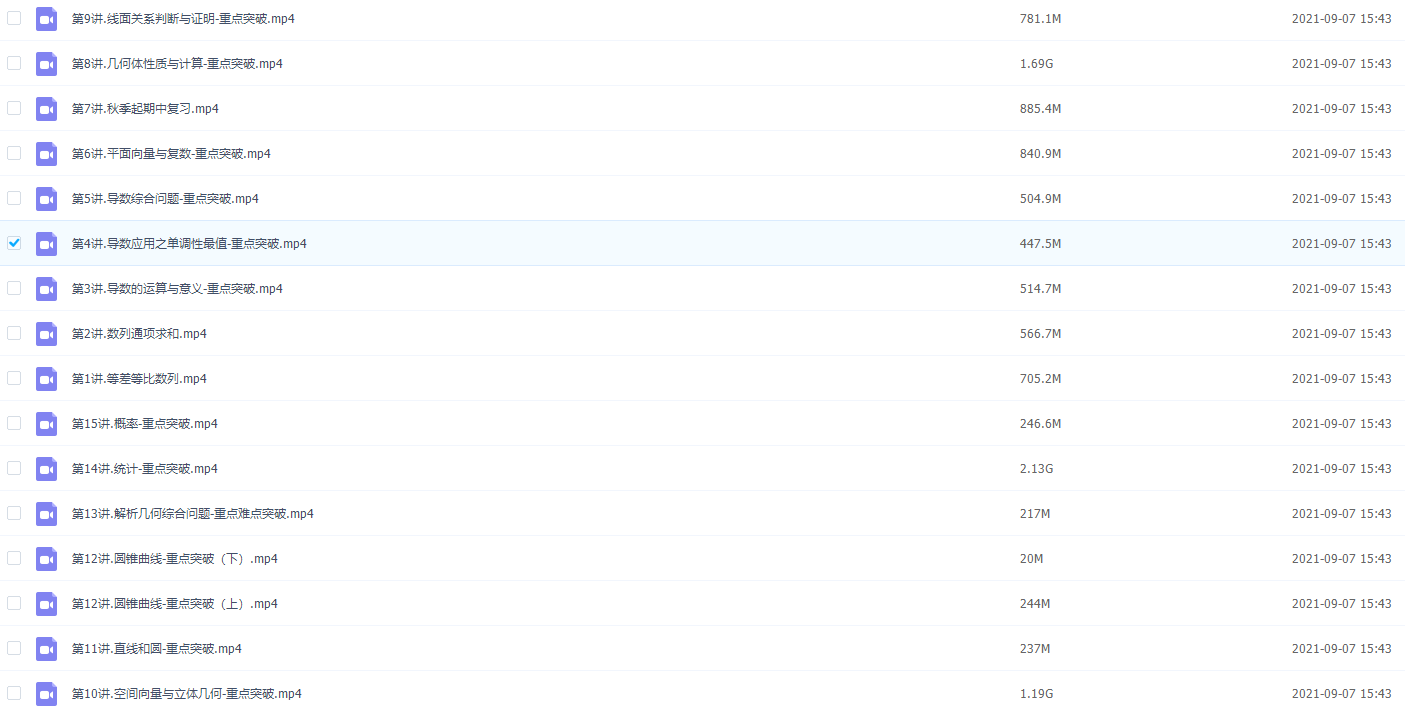
Task: Click video icon for 第10讲.空间向量与立体几何
Action: 46,694
